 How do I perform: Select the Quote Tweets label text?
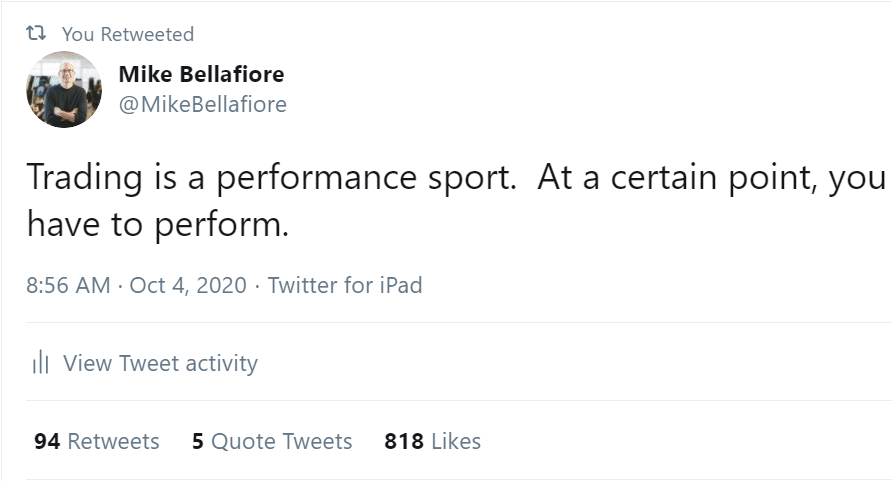point(282,441)
